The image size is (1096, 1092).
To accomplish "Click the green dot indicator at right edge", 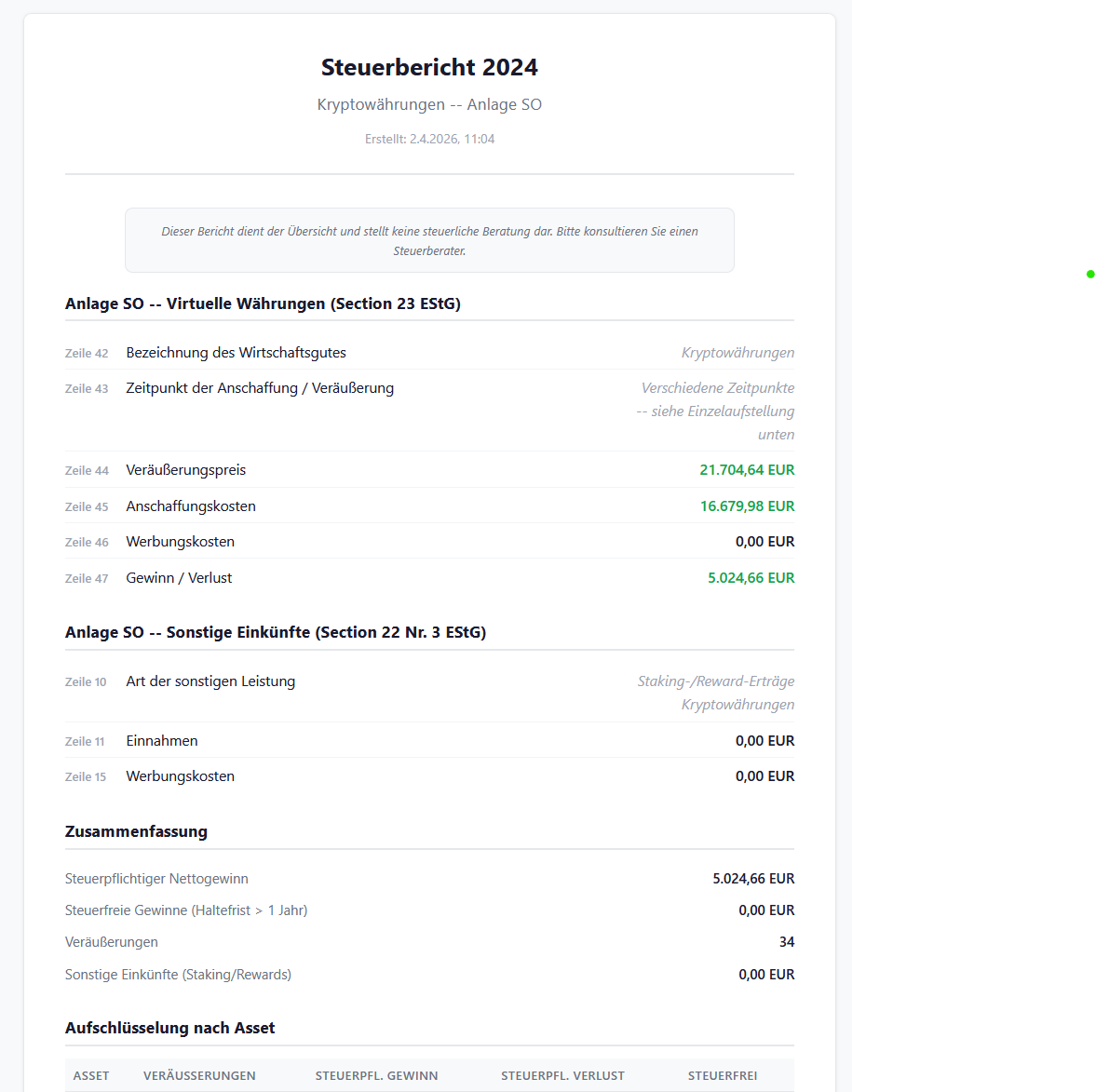I will click(x=1089, y=275).
